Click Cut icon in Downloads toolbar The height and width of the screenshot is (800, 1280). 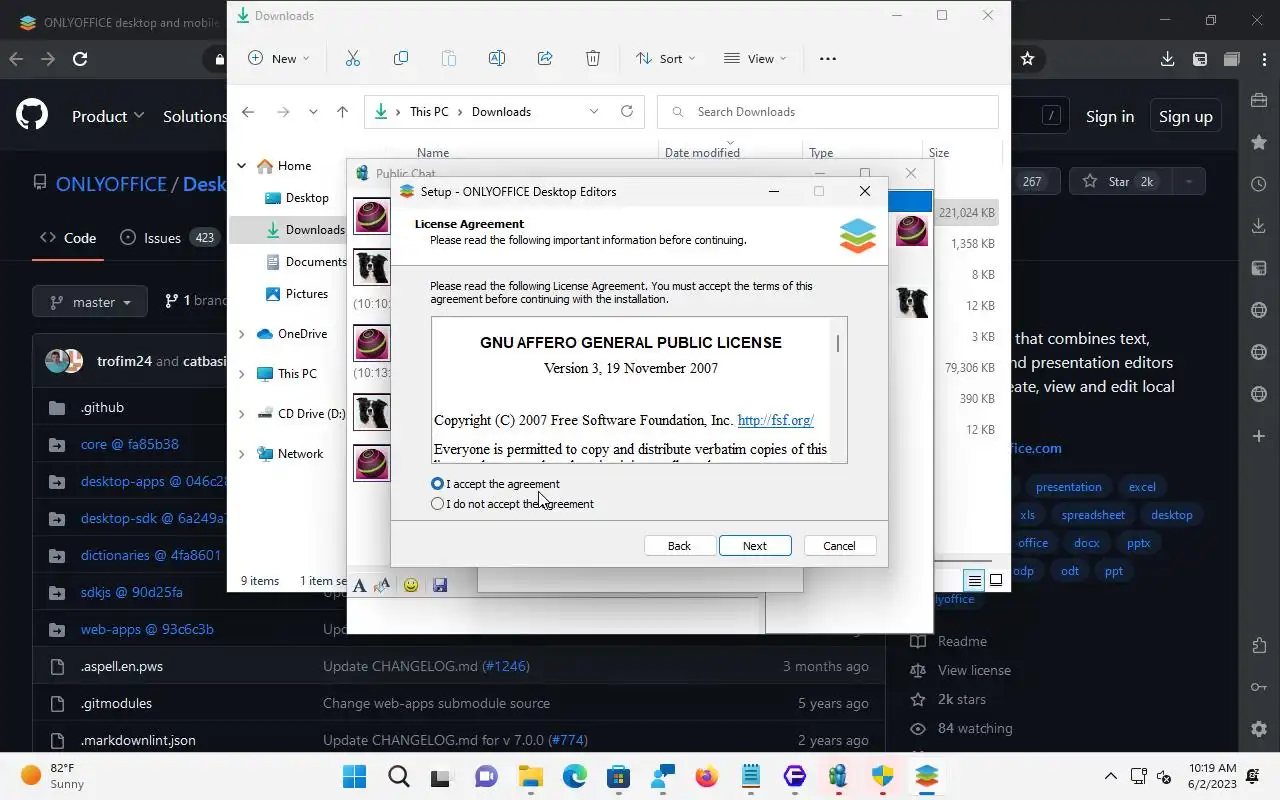pyautogui.click(x=353, y=59)
